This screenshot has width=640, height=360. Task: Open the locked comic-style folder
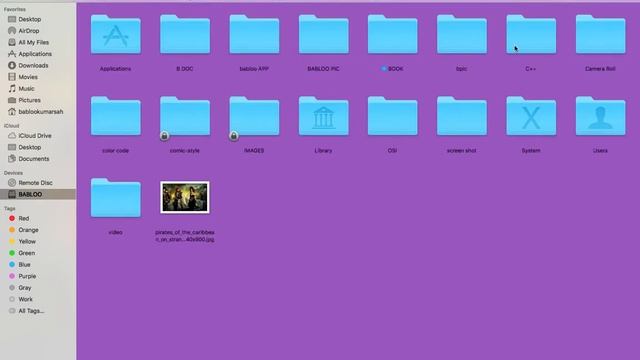coord(185,116)
